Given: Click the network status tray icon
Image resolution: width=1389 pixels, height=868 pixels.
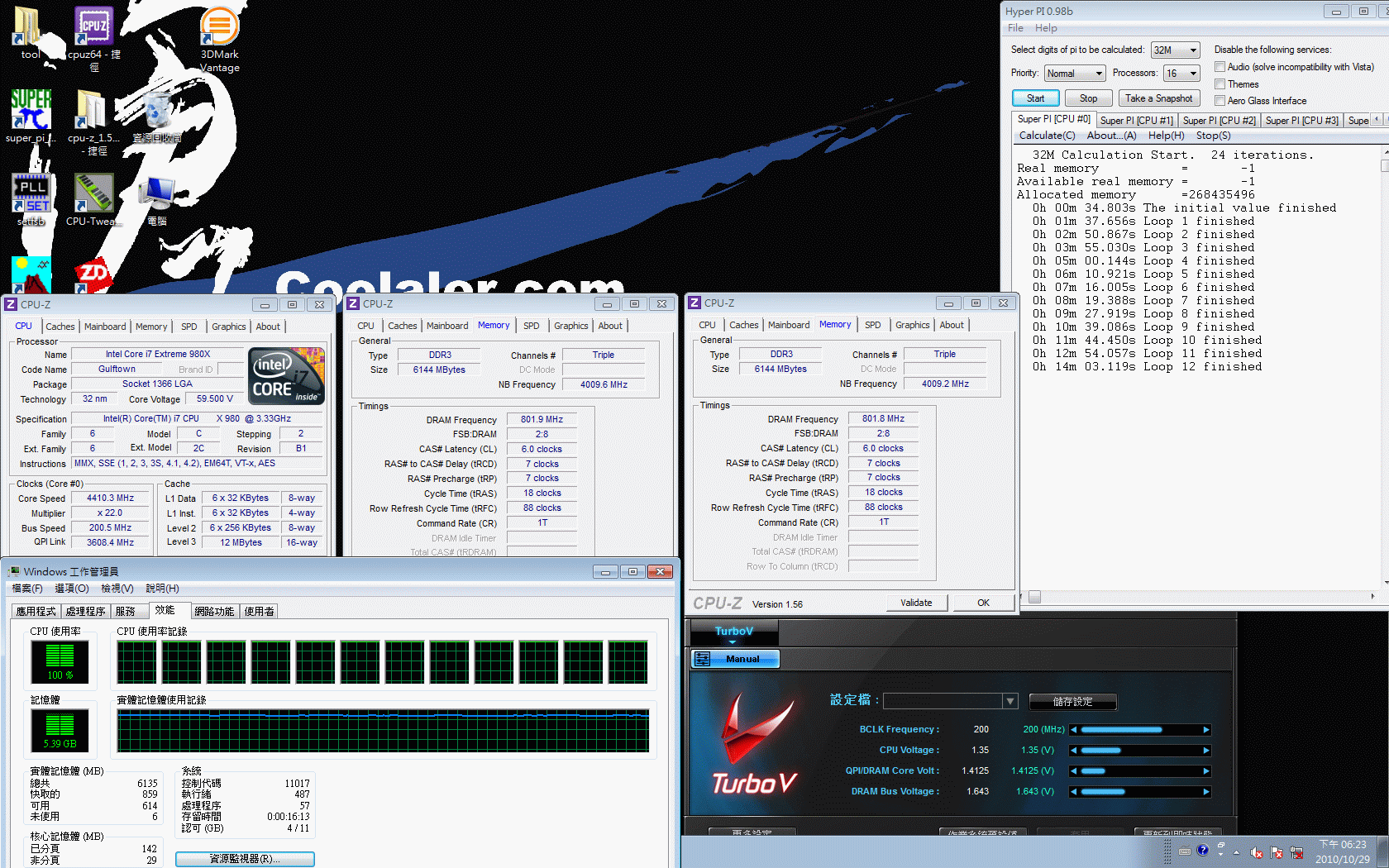Looking at the screenshot, I should click(x=1296, y=852).
